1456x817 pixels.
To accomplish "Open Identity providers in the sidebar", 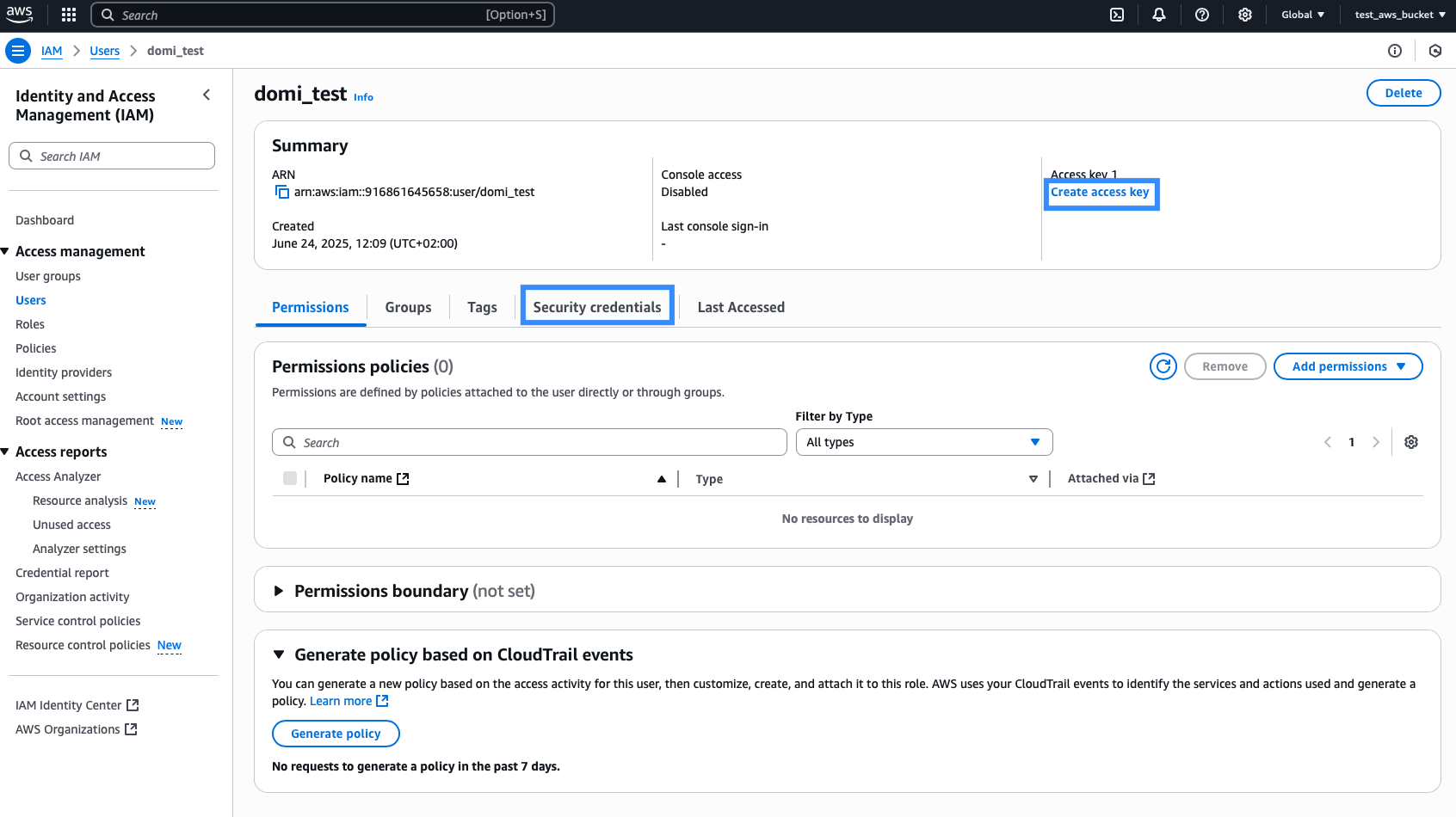I will pyautogui.click(x=64, y=372).
